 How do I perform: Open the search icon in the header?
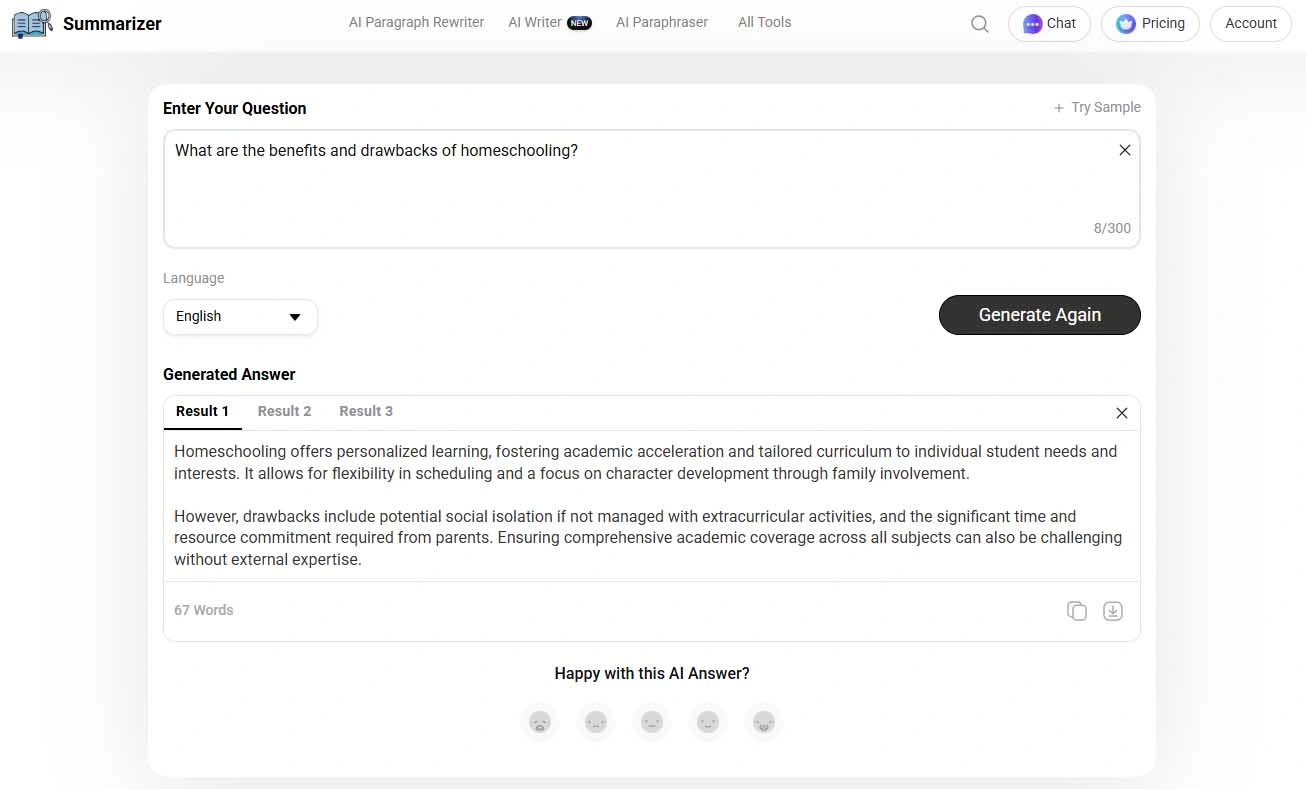tap(979, 23)
